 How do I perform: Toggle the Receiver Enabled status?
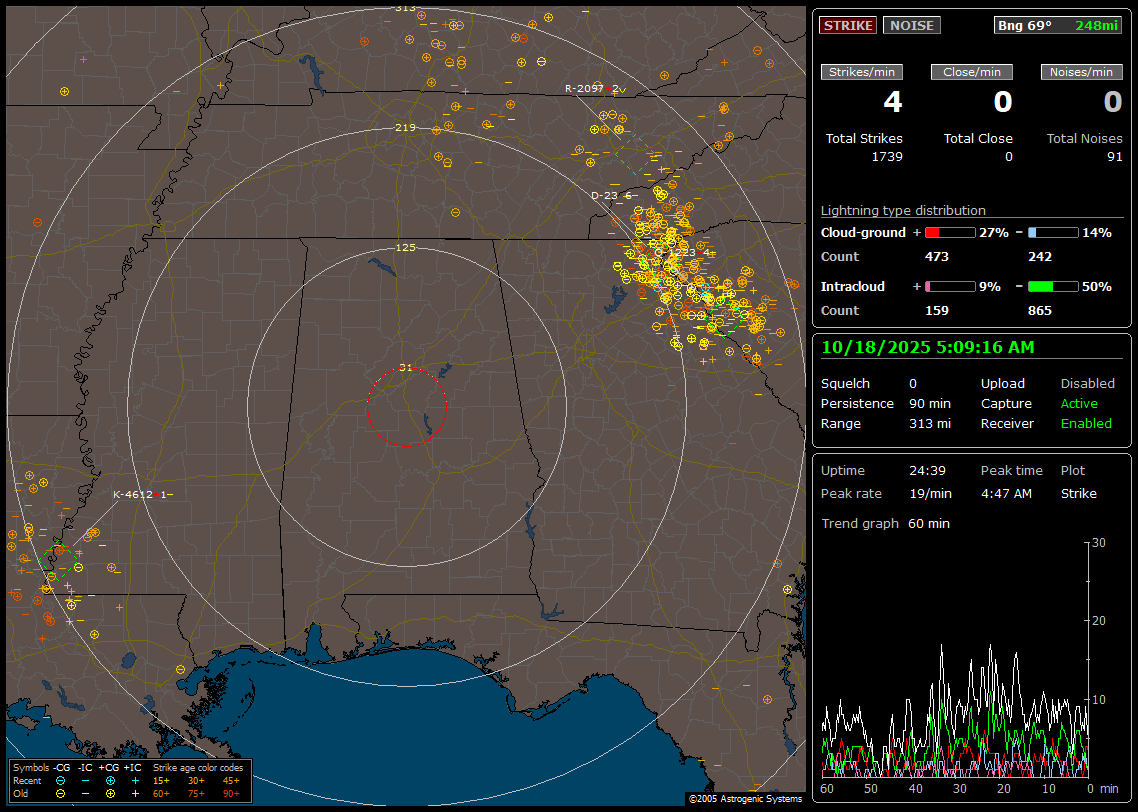tap(1085, 423)
